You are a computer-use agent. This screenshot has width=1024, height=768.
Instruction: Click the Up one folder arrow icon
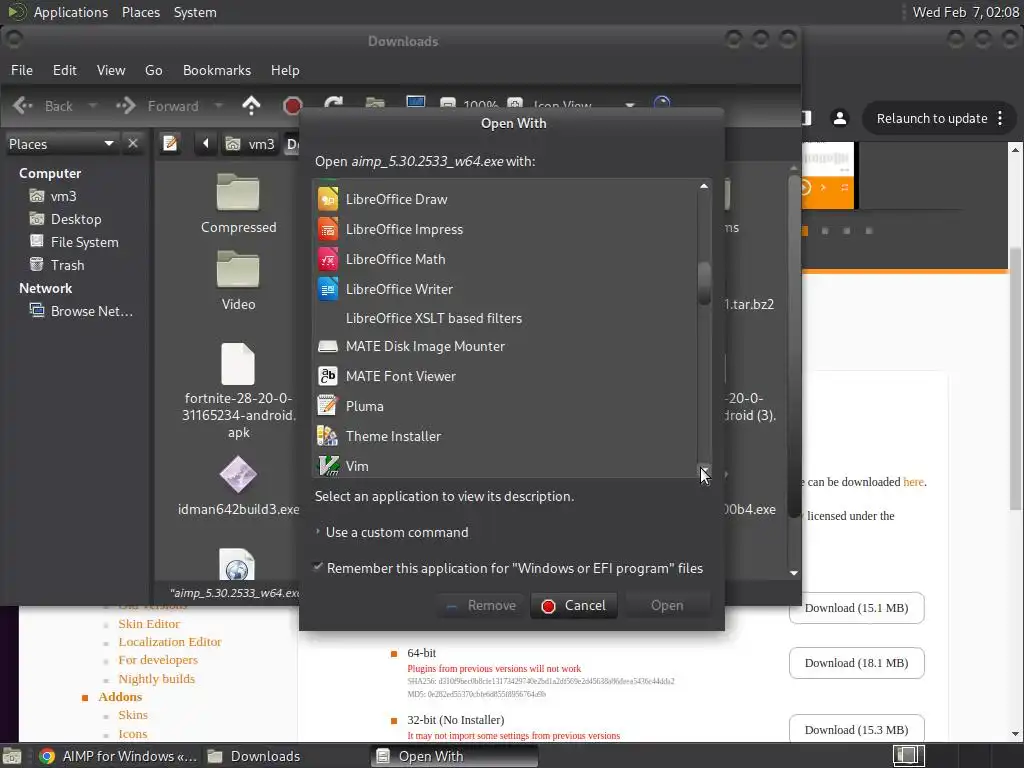coord(251,105)
